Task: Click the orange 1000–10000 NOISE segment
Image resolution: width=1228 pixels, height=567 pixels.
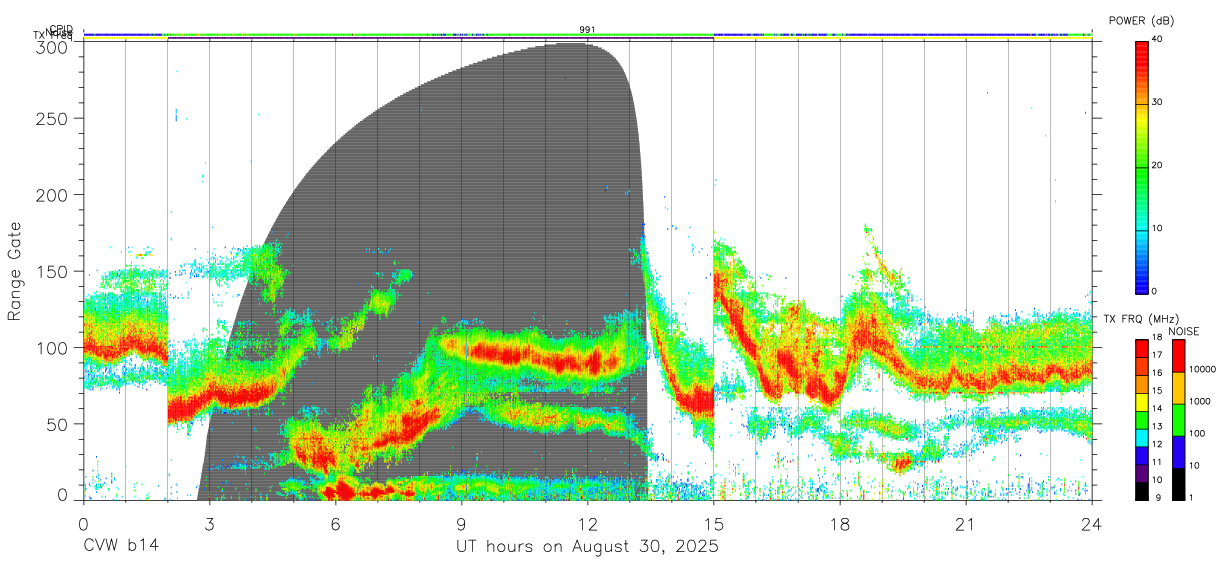Action: (x=1178, y=387)
